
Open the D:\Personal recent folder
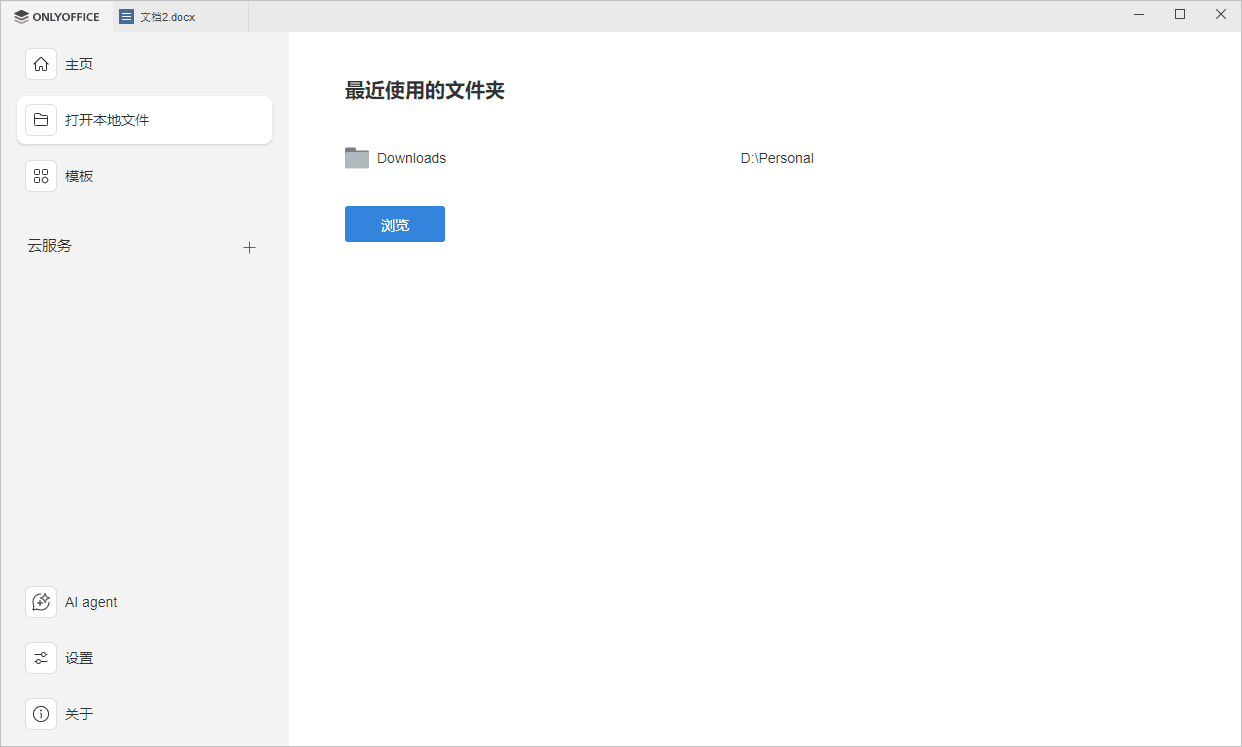point(777,157)
